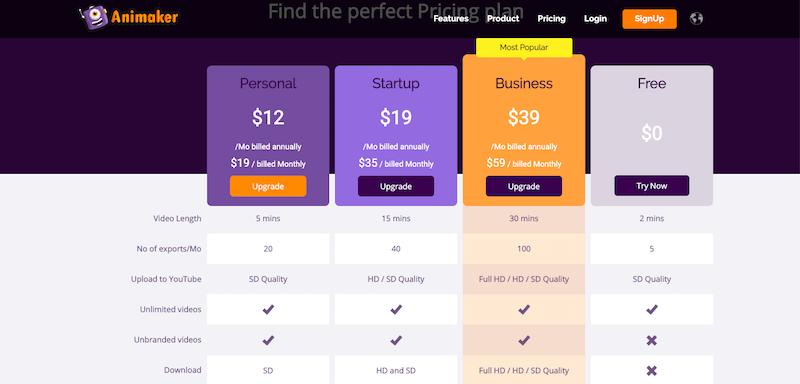Go to the Pricing page link
800x384 pixels.
(552, 19)
